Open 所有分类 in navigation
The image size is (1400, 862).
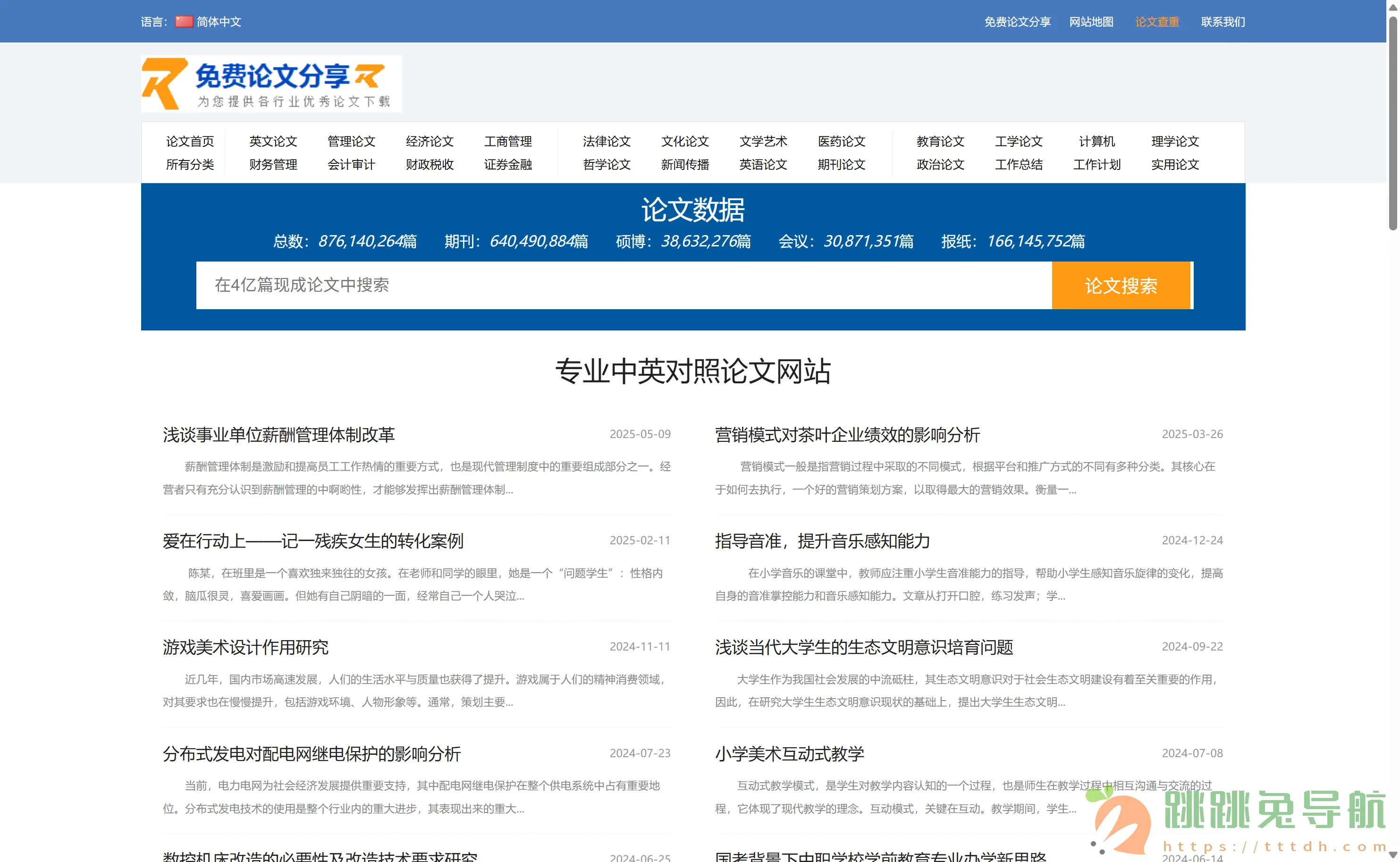click(190, 164)
